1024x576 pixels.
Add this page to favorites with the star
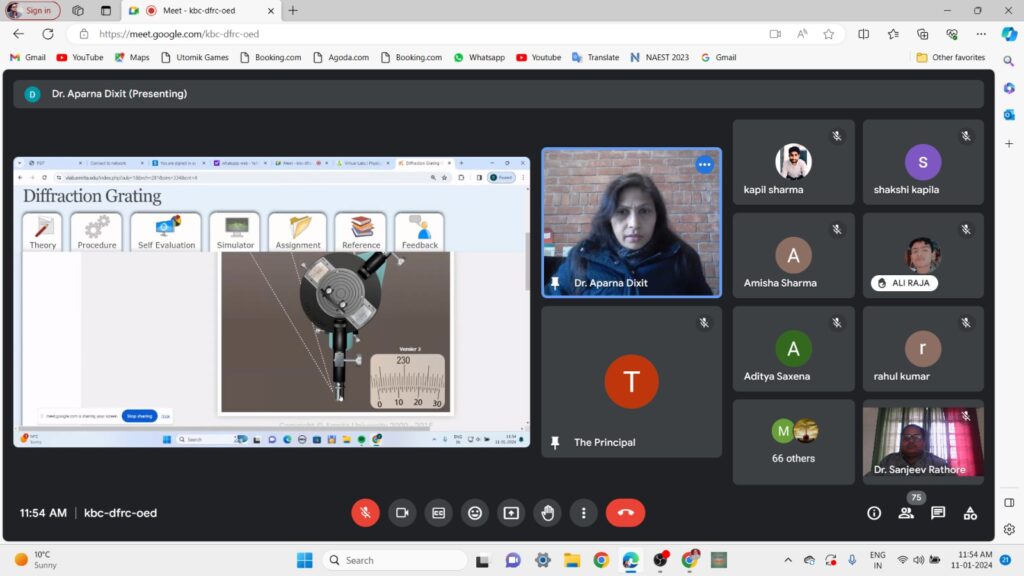click(829, 34)
